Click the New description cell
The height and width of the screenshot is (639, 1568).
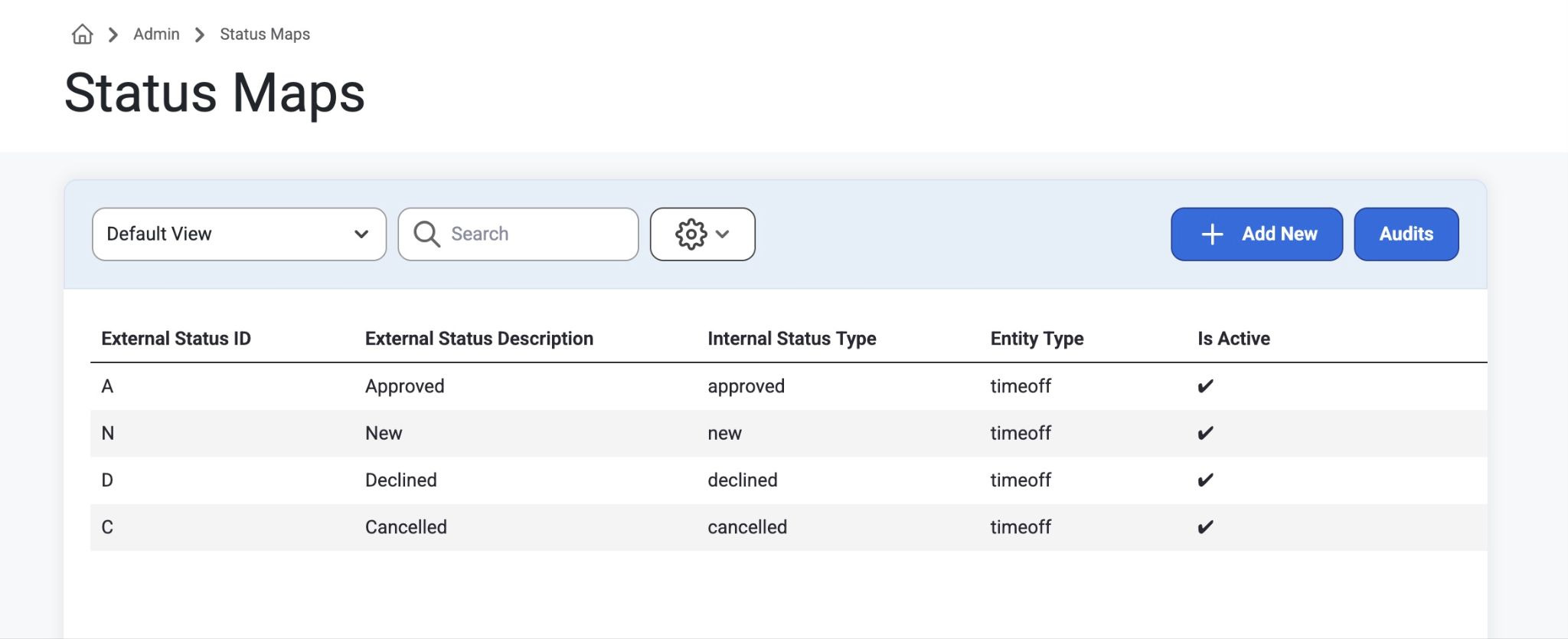pos(384,434)
